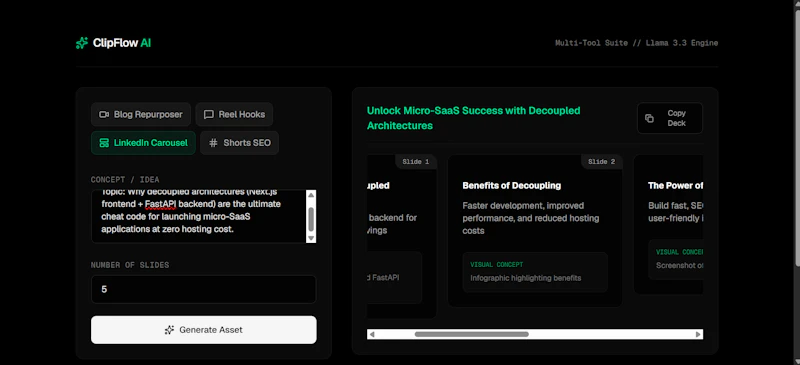Click the slide deck left scroll arrow
800x365 pixels.
(x=372, y=334)
